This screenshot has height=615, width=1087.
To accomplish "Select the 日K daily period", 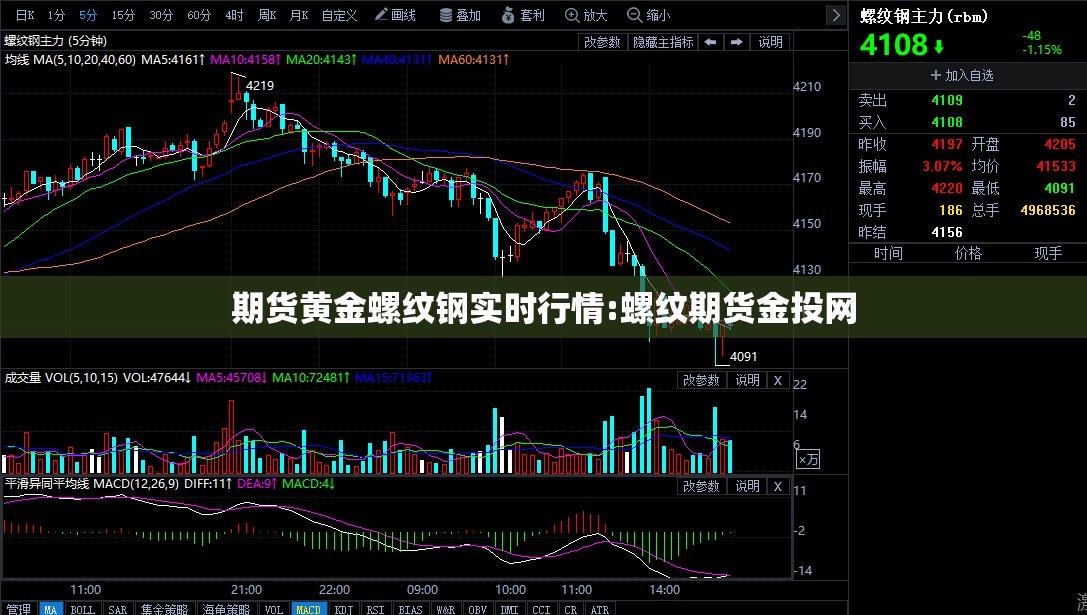I will point(24,15).
